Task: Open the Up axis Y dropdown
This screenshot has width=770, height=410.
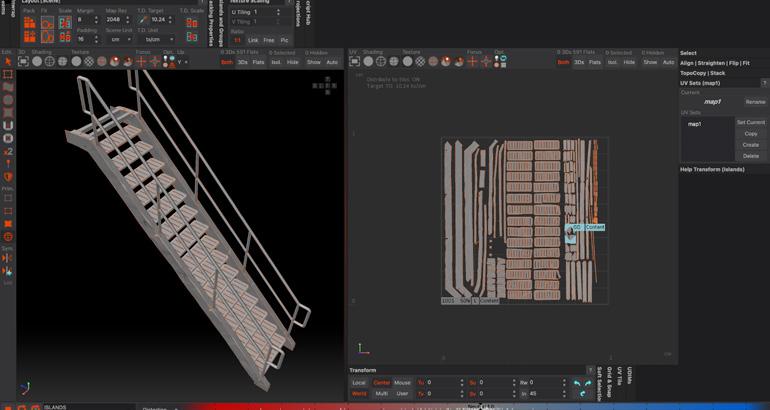Action: click(x=183, y=62)
